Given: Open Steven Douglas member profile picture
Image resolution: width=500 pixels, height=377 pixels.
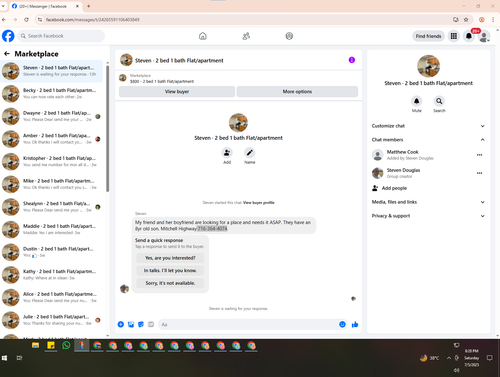Looking at the screenshot, I should 377,173.
